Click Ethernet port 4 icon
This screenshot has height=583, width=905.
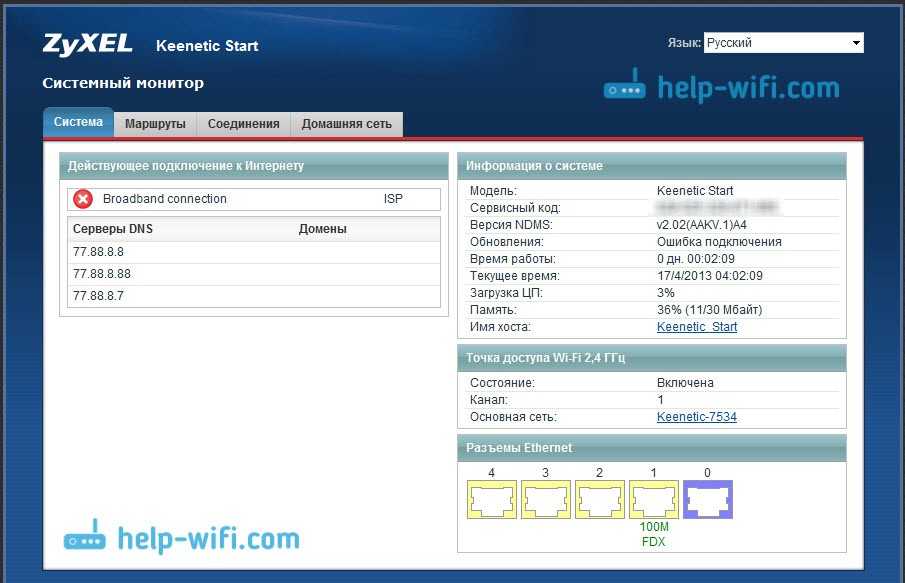(x=491, y=499)
